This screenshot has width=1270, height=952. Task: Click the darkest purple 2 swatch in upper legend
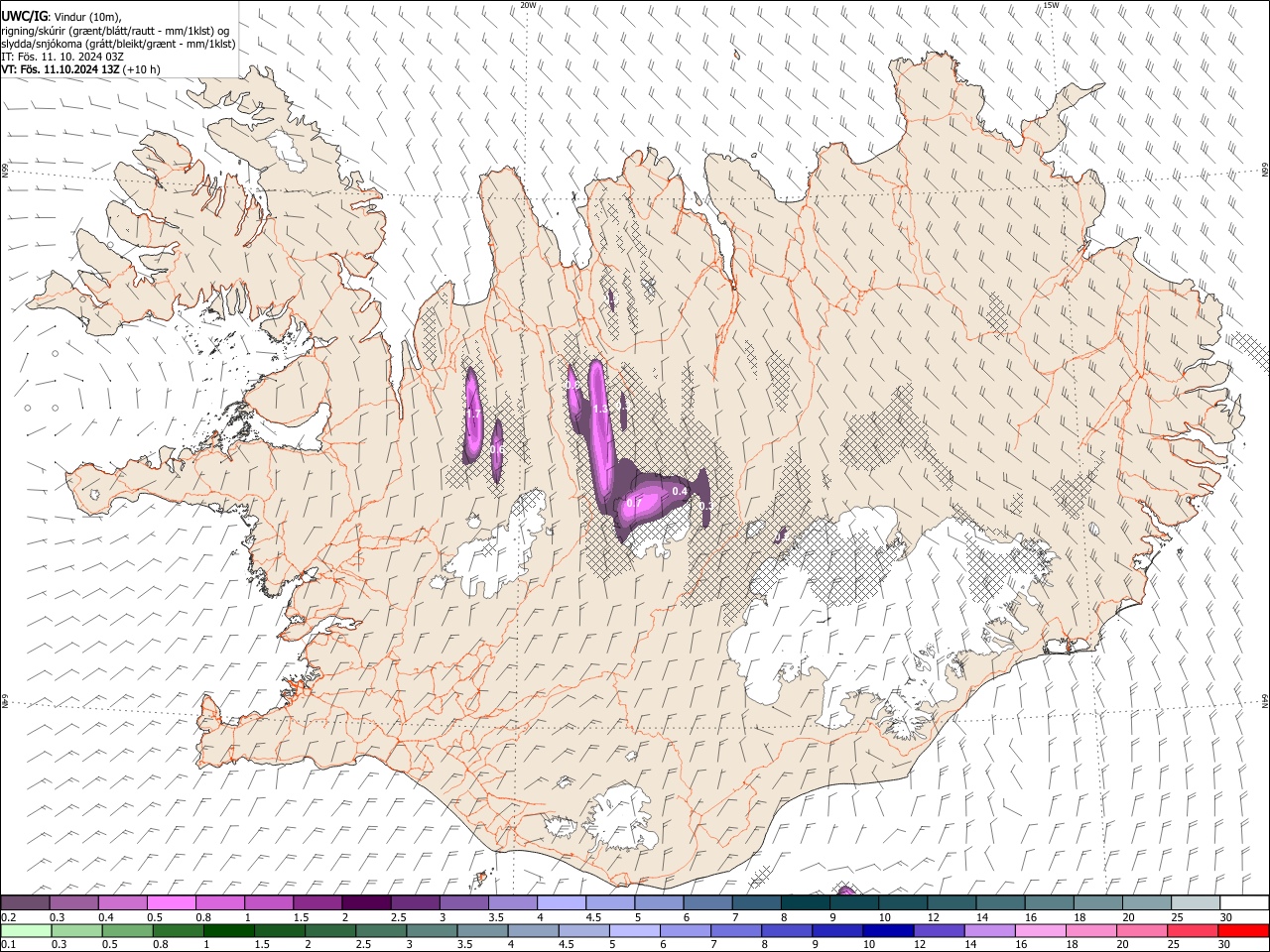(366, 903)
